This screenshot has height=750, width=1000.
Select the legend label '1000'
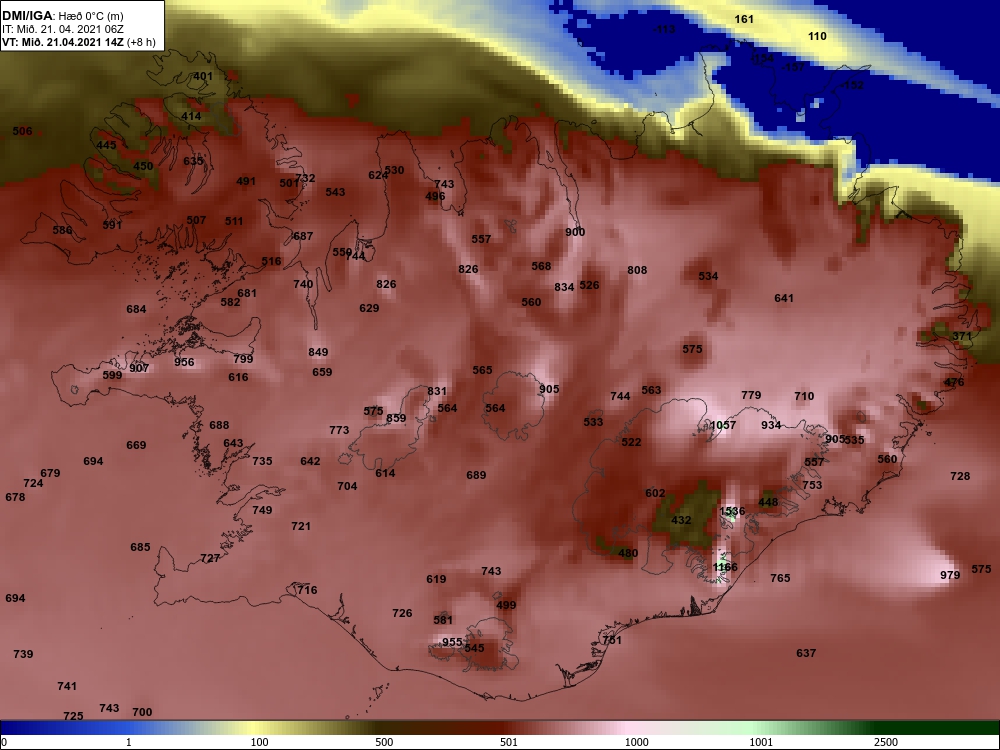pyautogui.click(x=636, y=742)
